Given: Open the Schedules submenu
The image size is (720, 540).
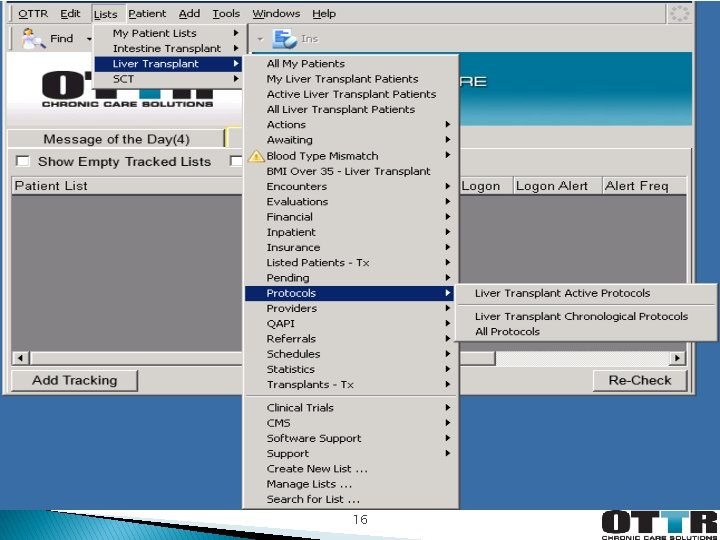Looking at the screenshot, I should [350, 354].
